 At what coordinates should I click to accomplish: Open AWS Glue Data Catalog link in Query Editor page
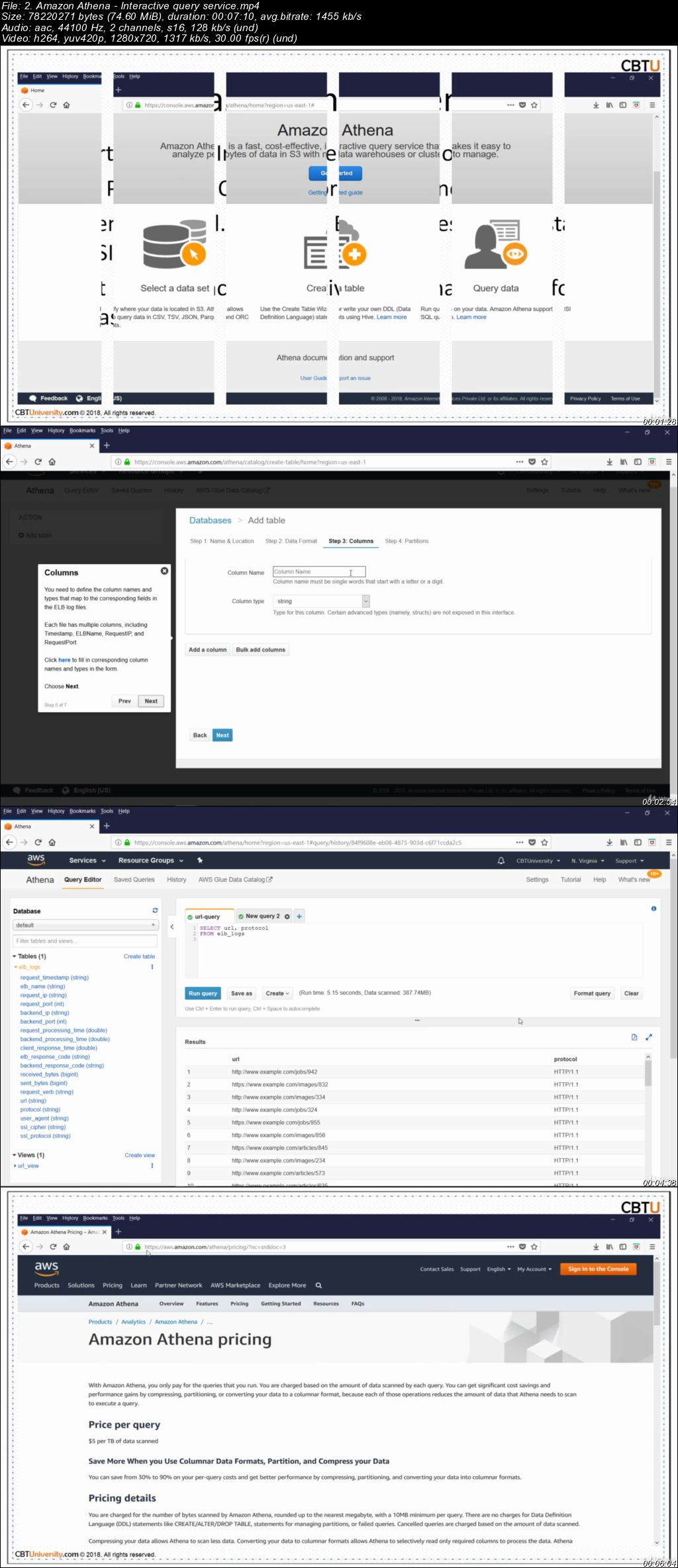235,880
